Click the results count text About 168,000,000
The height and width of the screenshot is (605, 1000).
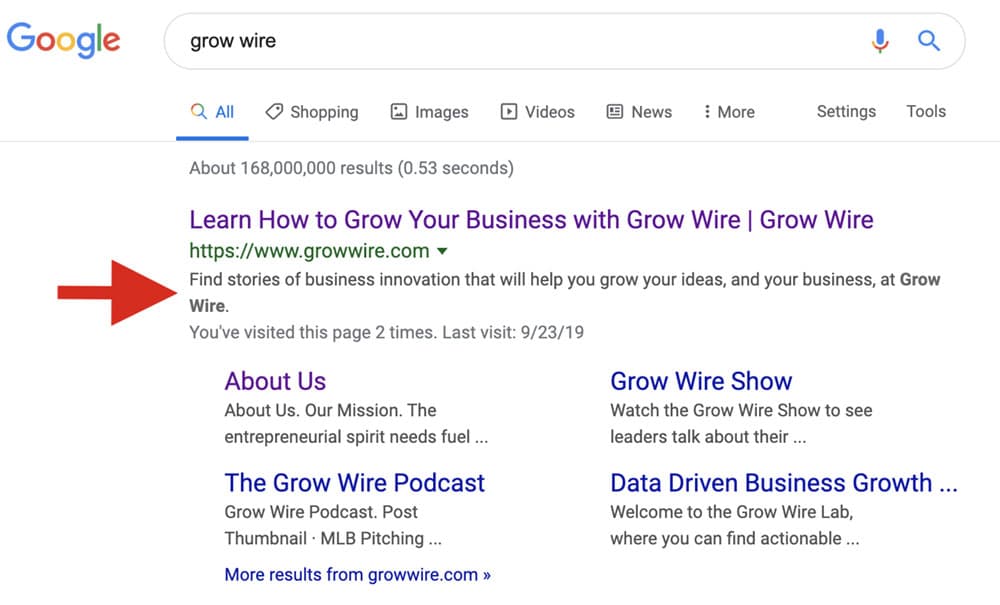(351, 168)
